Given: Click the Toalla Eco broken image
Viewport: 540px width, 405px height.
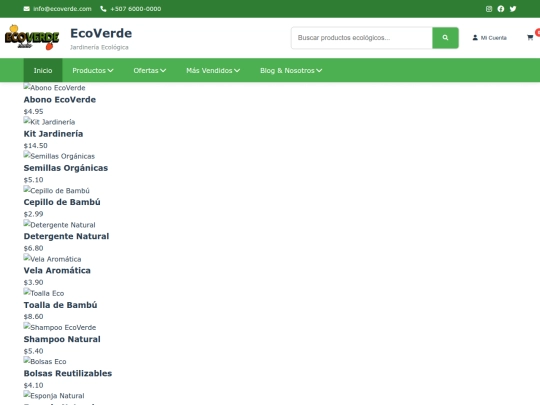Looking at the screenshot, I should pos(44,293).
